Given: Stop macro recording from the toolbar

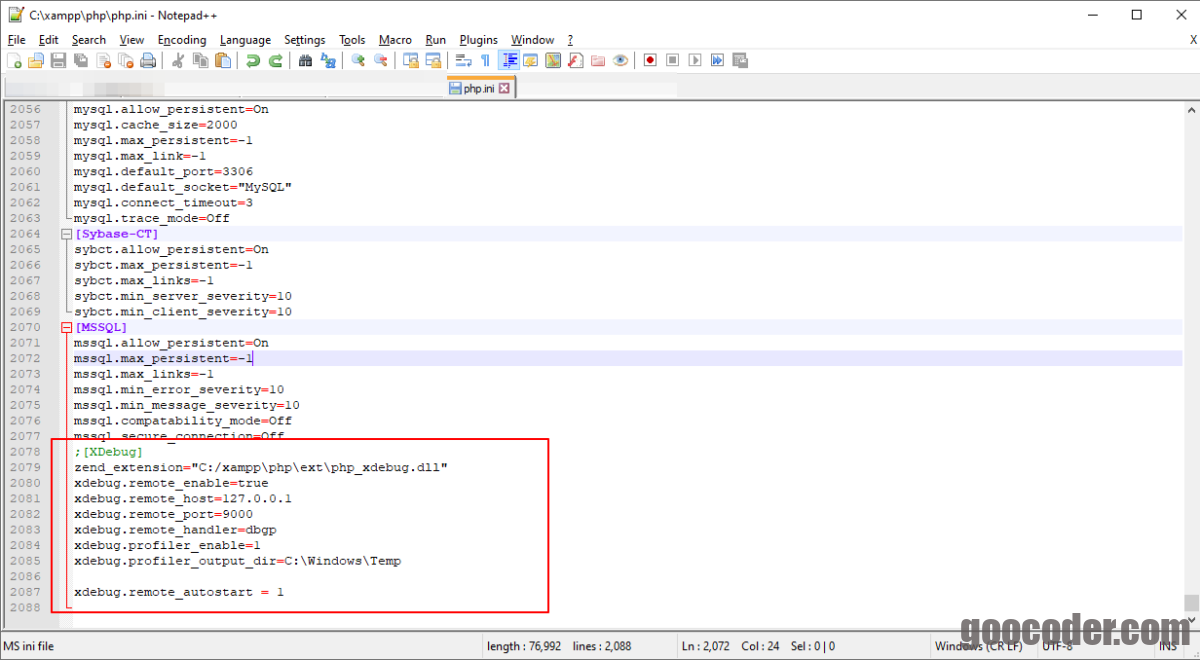Looking at the screenshot, I should tap(673, 60).
